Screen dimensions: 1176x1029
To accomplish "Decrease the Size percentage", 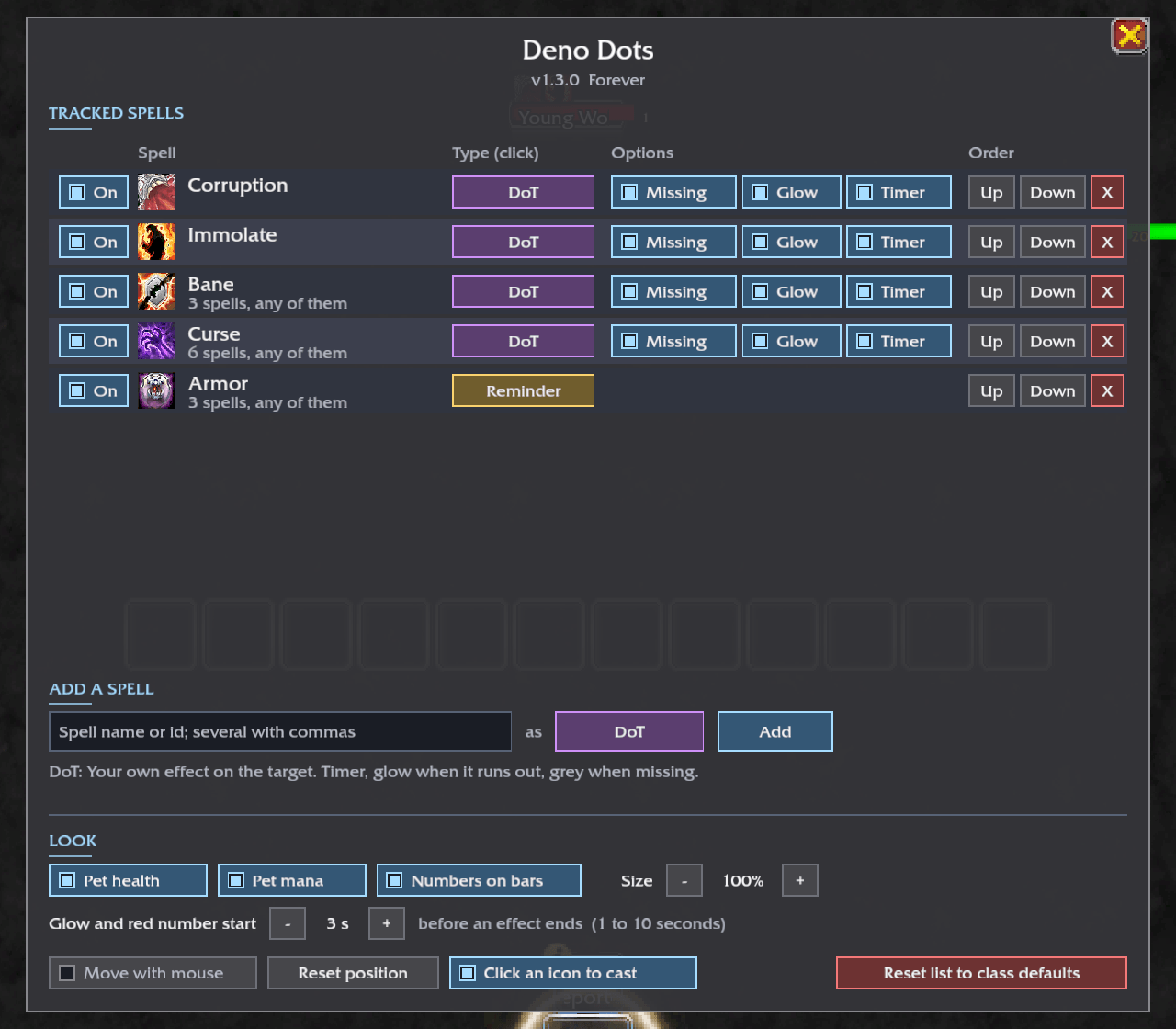I will (684, 880).
